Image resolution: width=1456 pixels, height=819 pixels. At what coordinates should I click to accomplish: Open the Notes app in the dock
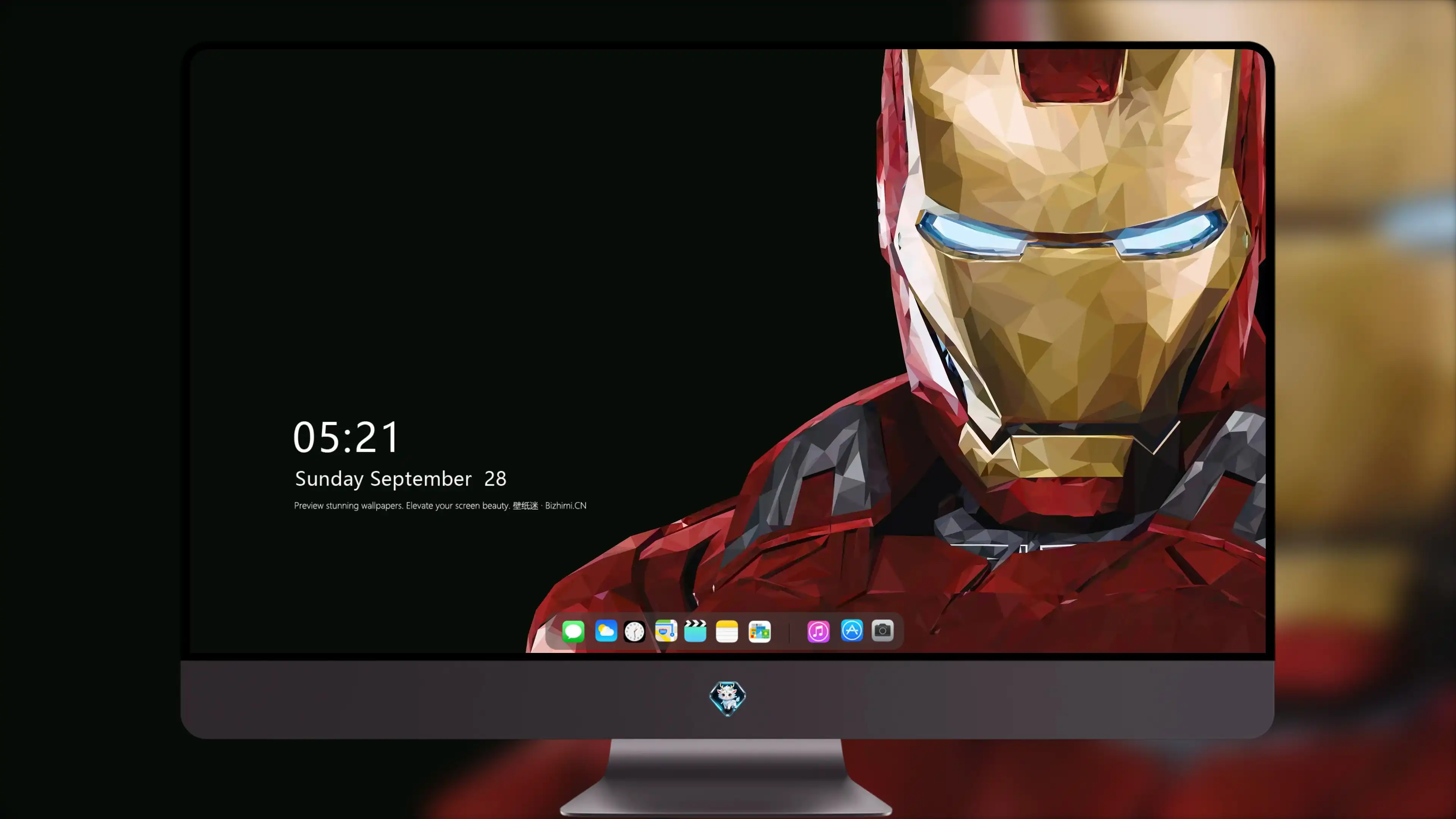[727, 631]
